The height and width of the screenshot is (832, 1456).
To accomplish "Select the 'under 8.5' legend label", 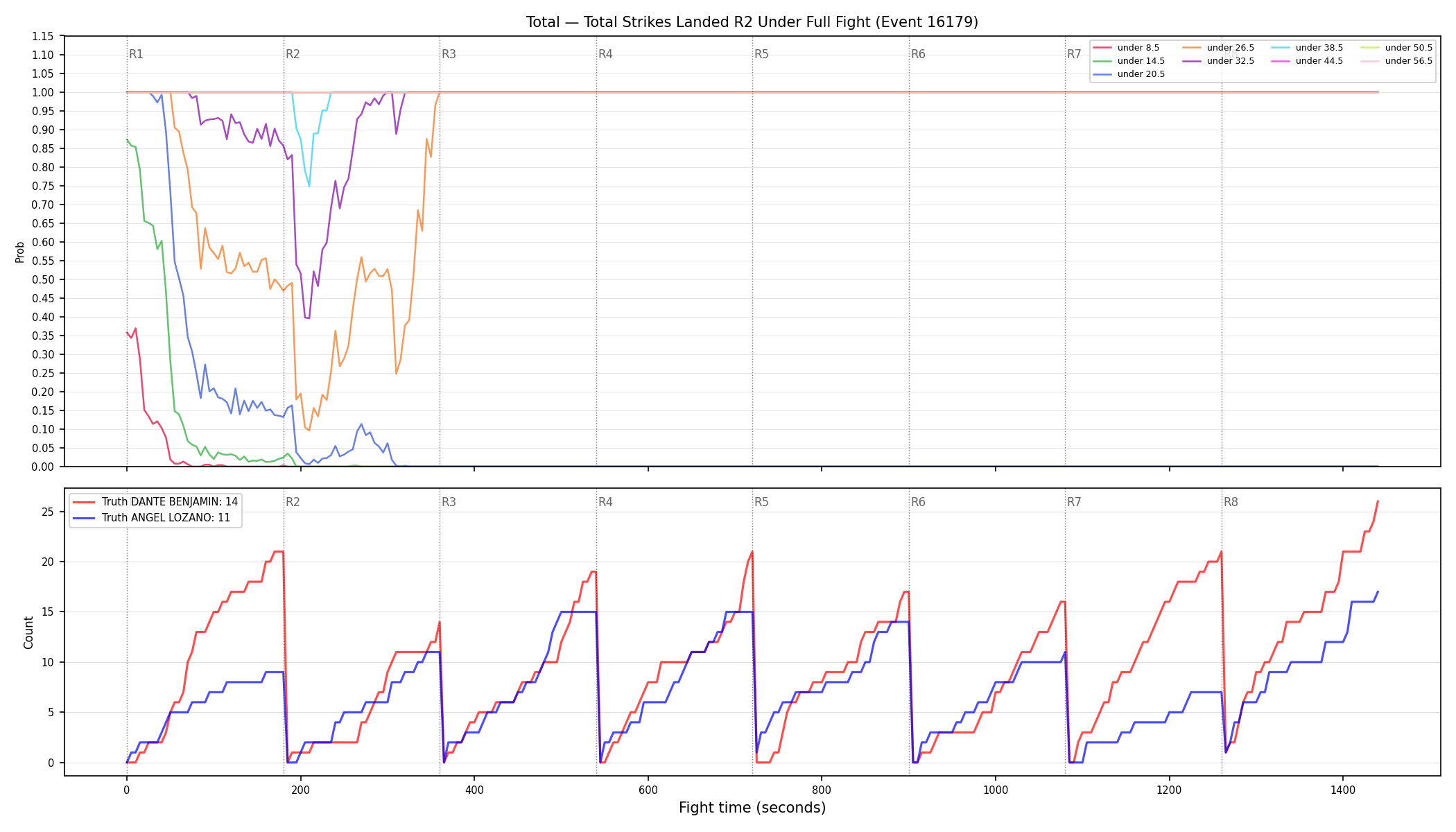I will coord(1138,48).
